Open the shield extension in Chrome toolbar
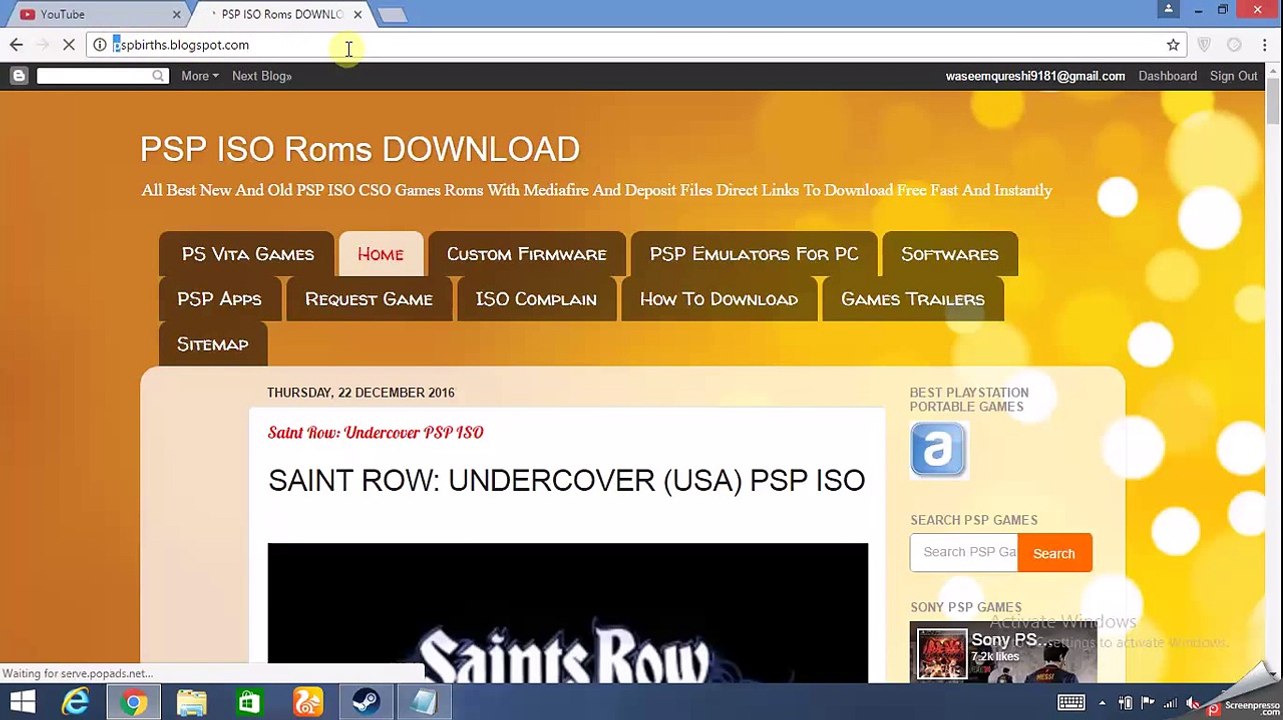The image size is (1283, 720). pos(1204,45)
